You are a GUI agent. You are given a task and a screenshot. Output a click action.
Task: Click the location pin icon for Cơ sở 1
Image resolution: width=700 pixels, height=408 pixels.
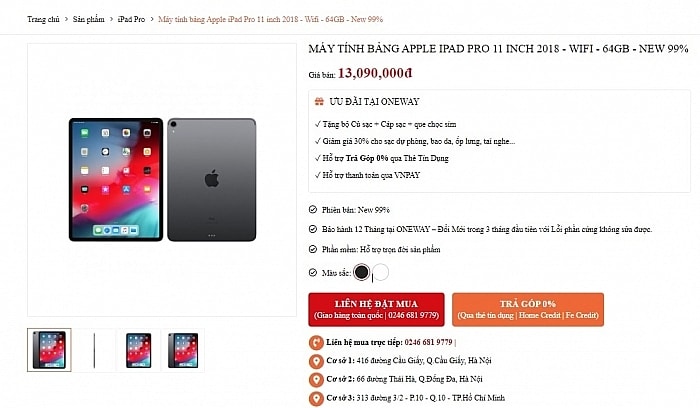click(316, 361)
